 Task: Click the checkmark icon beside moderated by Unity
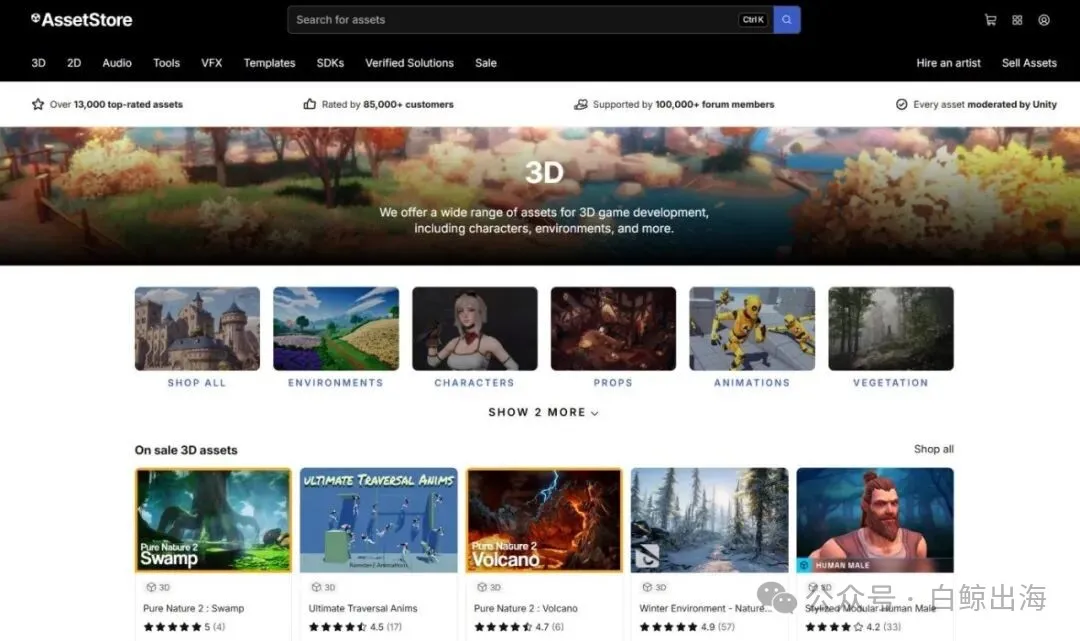902,104
